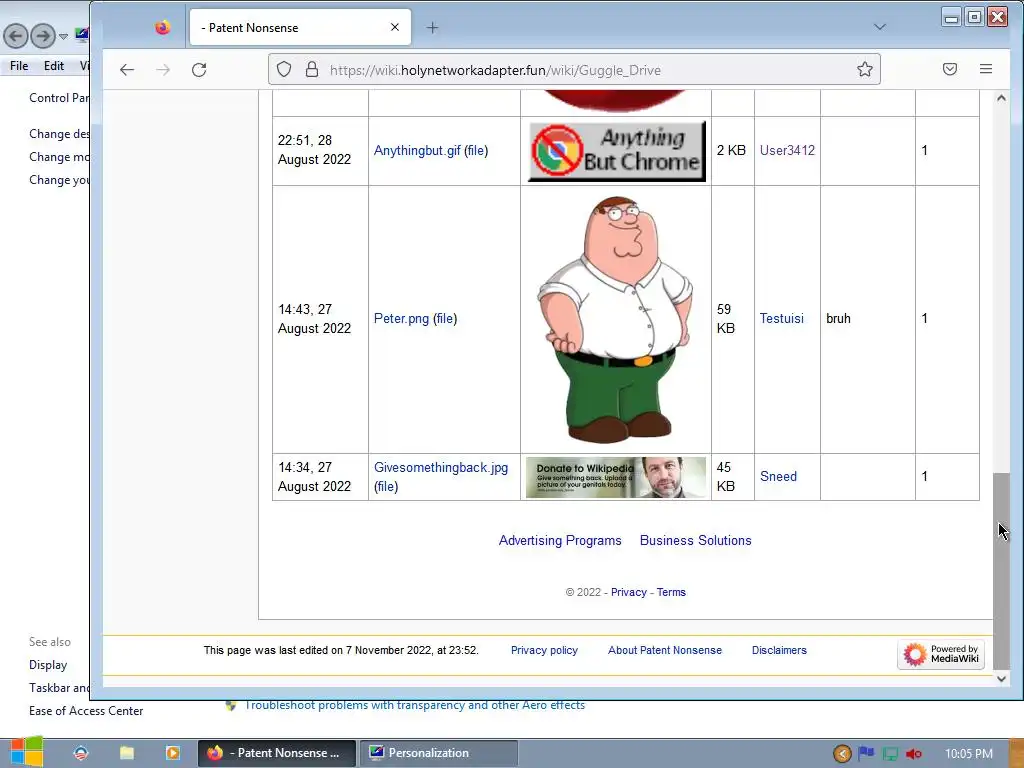Open Windows Media Player from taskbar
This screenshot has width=1024, height=768.
click(x=172, y=753)
